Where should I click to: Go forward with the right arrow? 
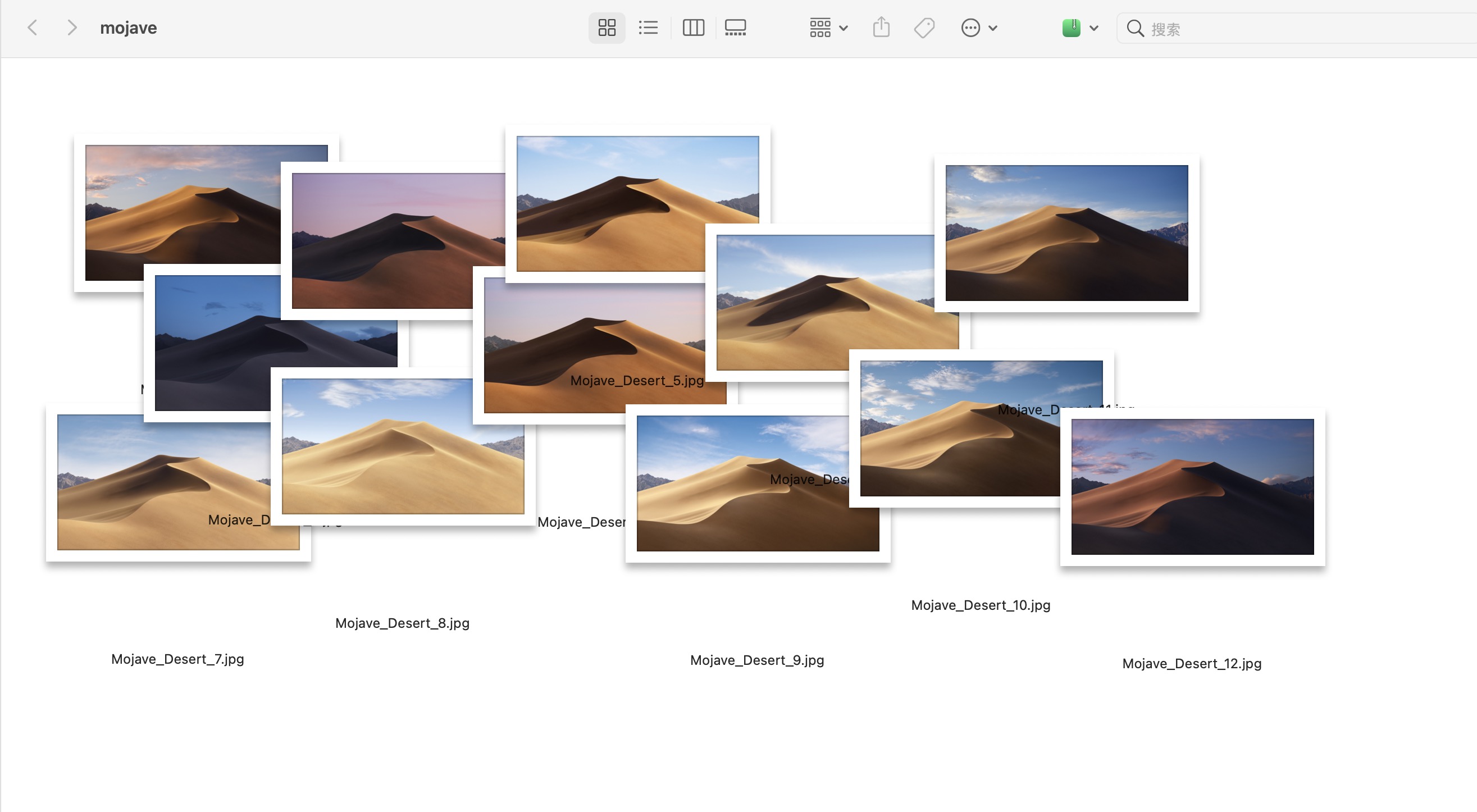[x=72, y=28]
